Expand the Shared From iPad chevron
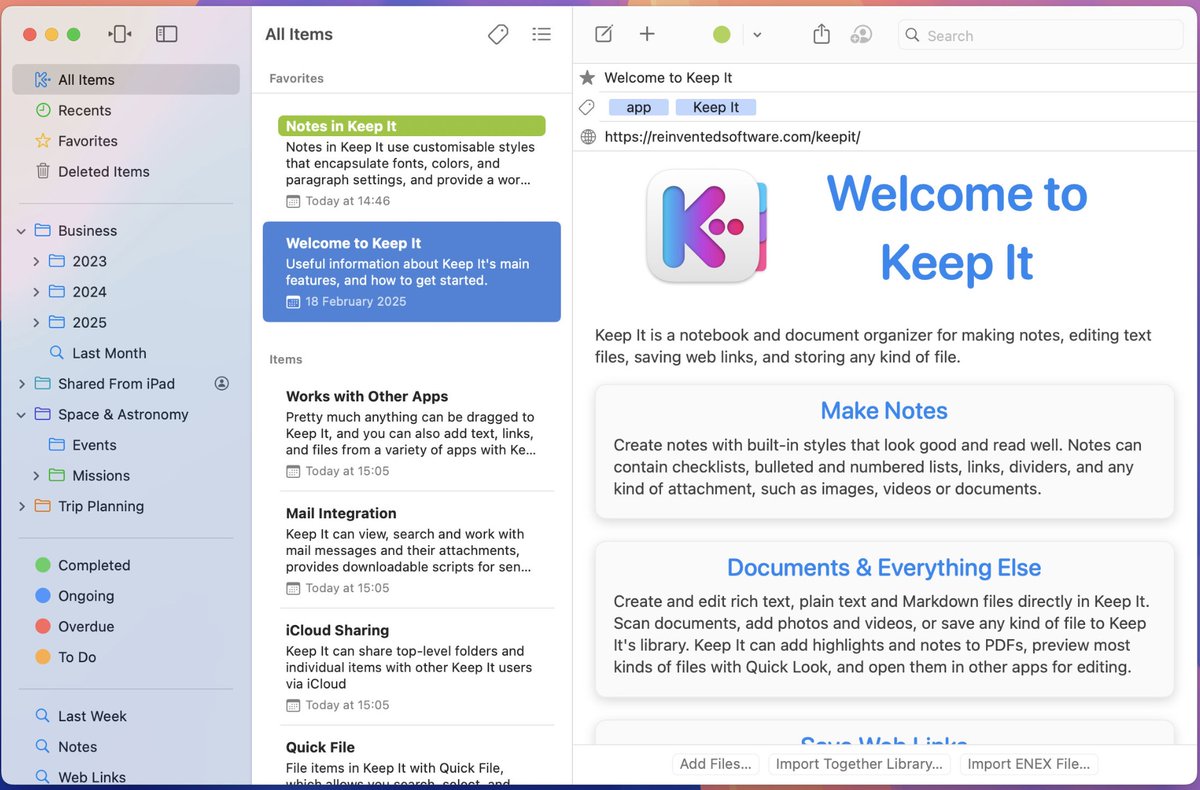1200x790 pixels. [x=21, y=384]
